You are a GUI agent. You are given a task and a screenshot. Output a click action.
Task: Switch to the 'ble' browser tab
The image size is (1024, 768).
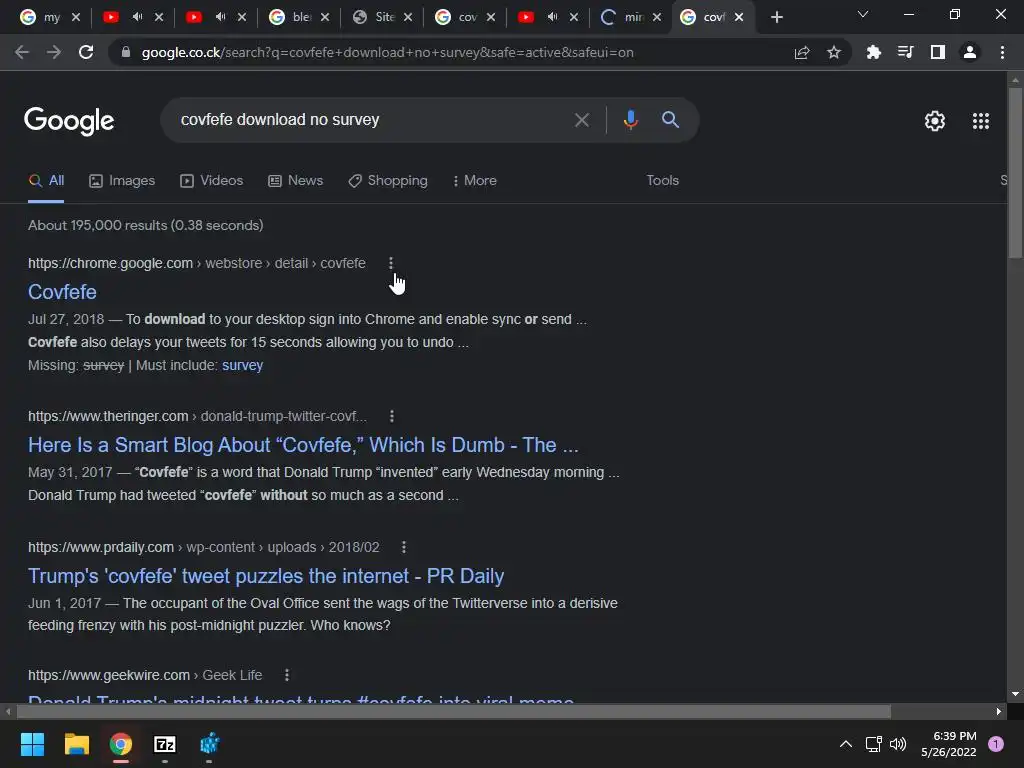[291, 17]
